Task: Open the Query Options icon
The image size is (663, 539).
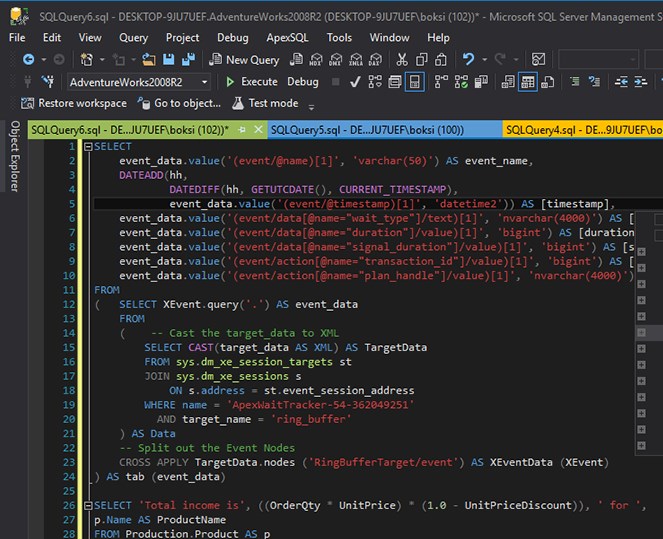Action: point(395,82)
